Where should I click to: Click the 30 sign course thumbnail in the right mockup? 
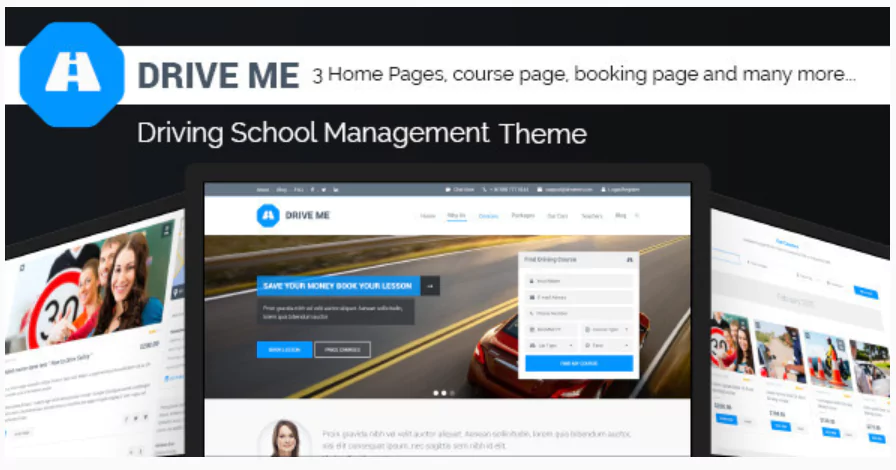[x=732, y=342]
